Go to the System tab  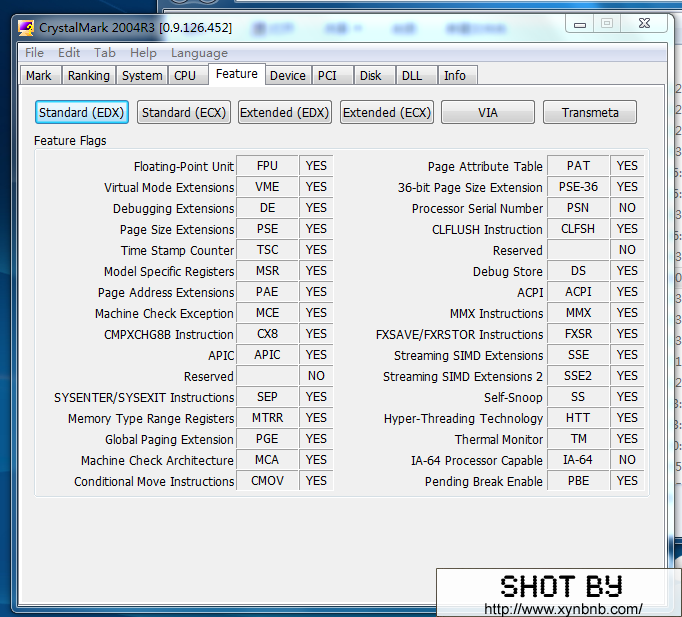(x=142, y=76)
